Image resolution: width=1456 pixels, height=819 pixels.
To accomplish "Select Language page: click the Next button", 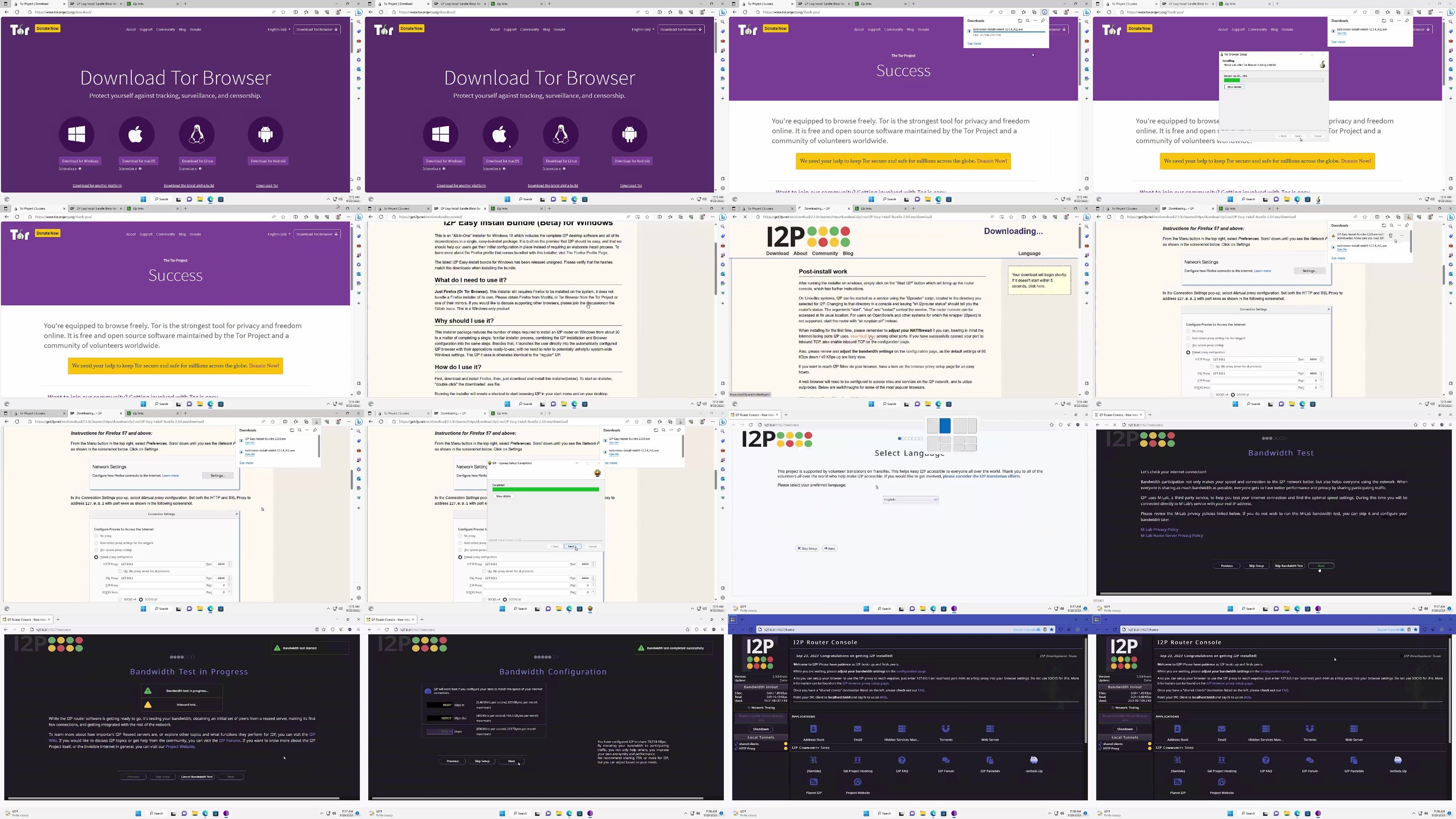I will coord(829,548).
